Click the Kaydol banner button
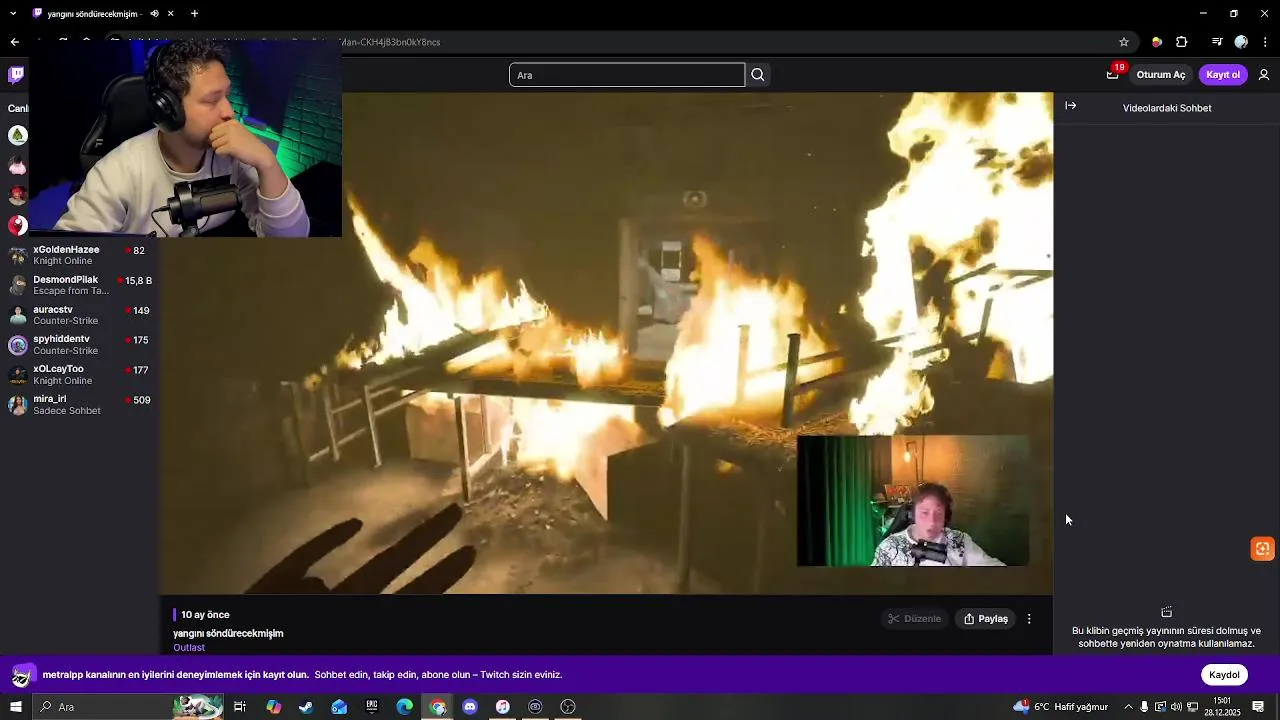Image resolution: width=1280 pixels, height=720 pixels. [1224, 675]
